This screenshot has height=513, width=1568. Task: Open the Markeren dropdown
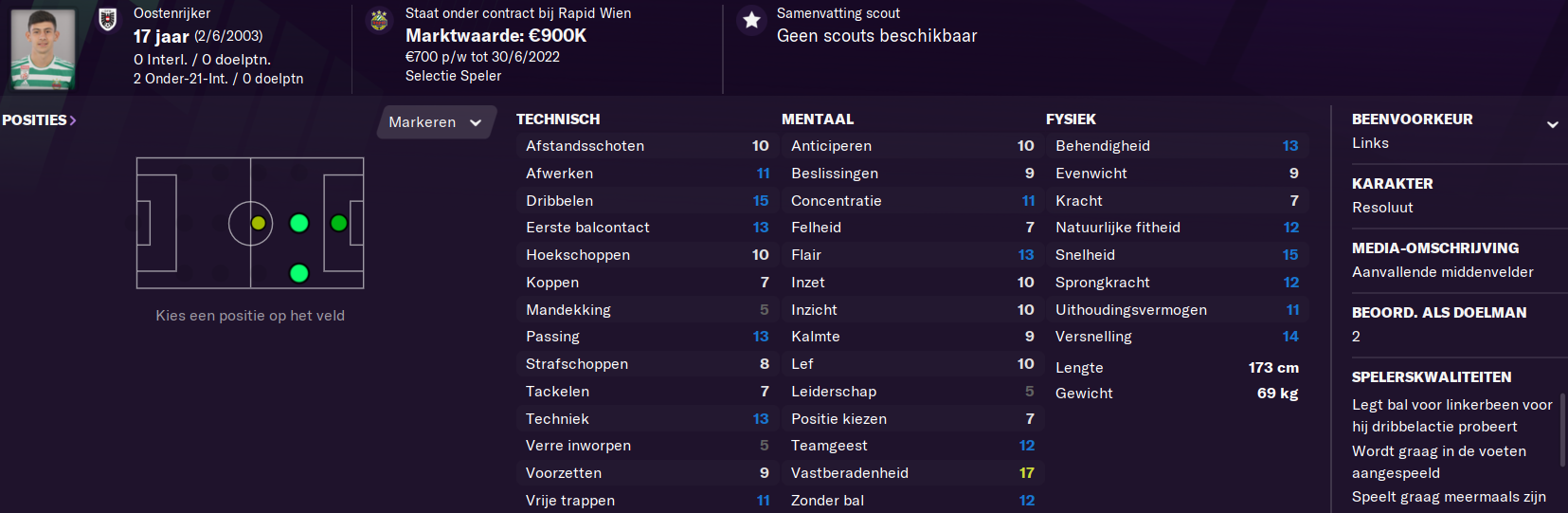[436, 122]
